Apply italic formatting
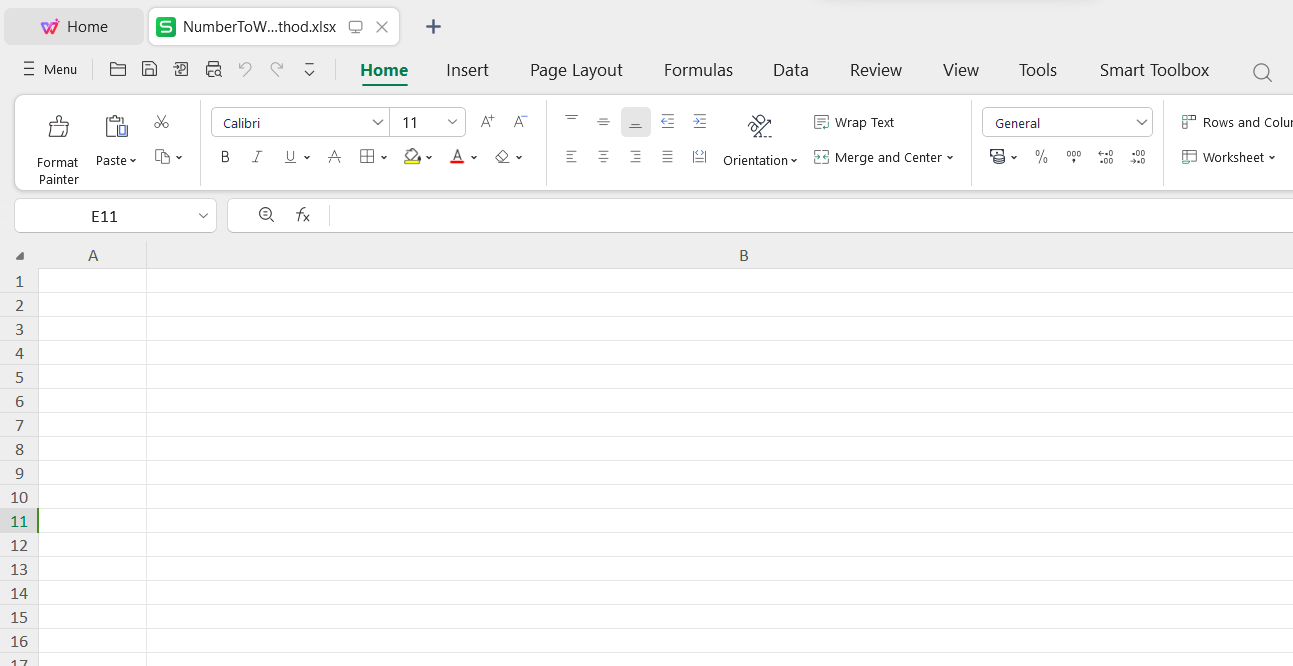 click(x=257, y=157)
